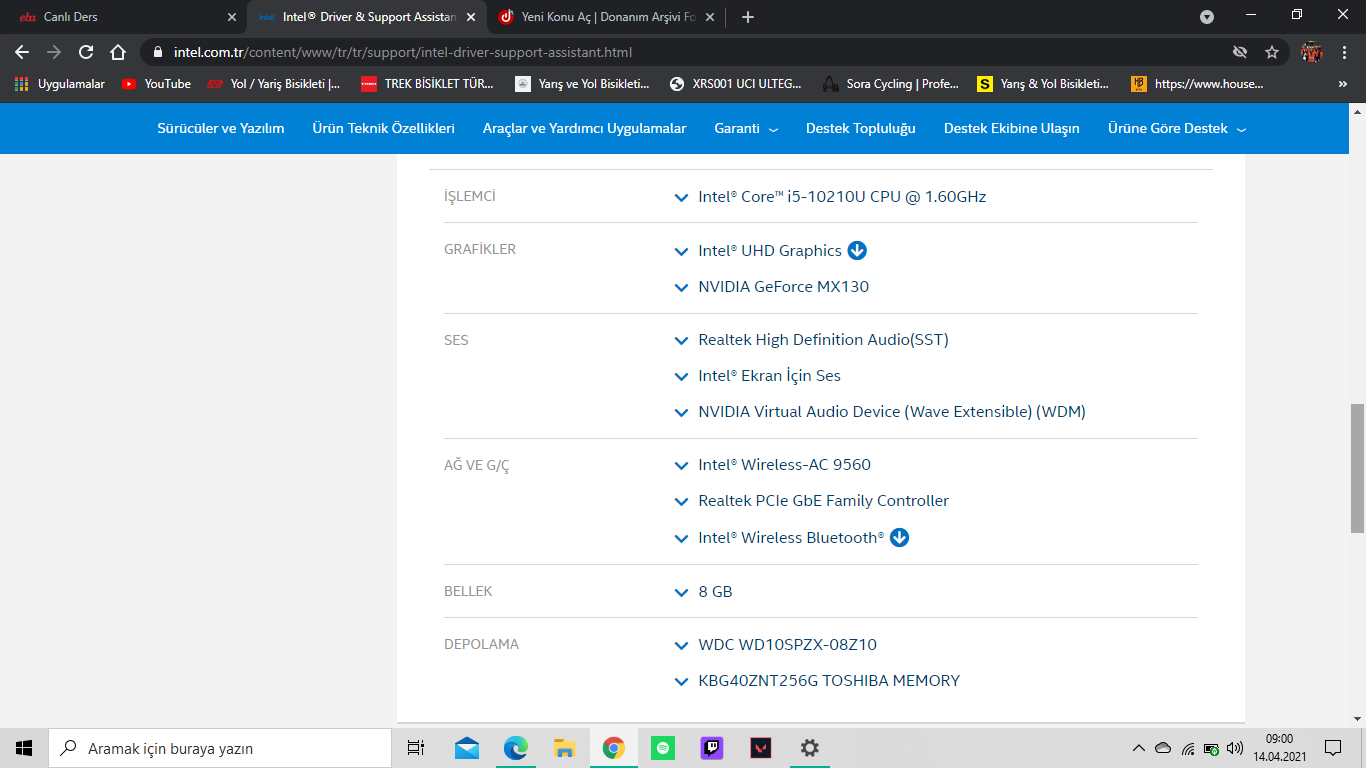Open the Yol / Yarış Bisikleti bookmark
This screenshot has height=768, width=1366.
274,84
